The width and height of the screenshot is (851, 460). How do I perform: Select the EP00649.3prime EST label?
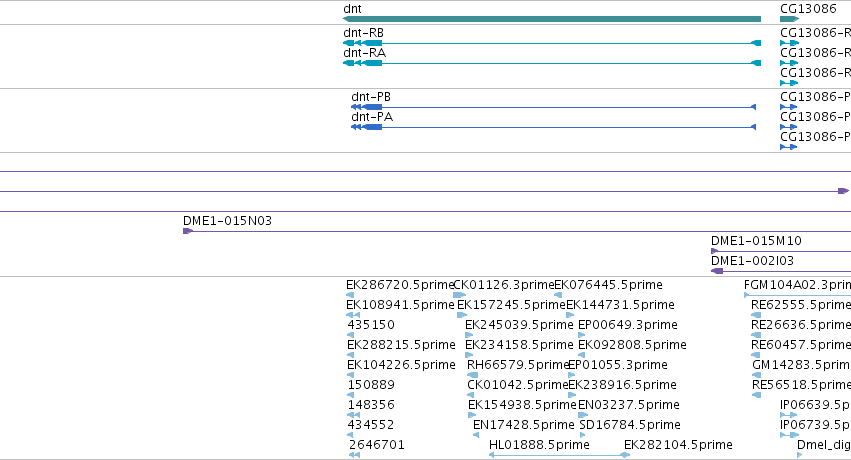click(x=627, y=325)
